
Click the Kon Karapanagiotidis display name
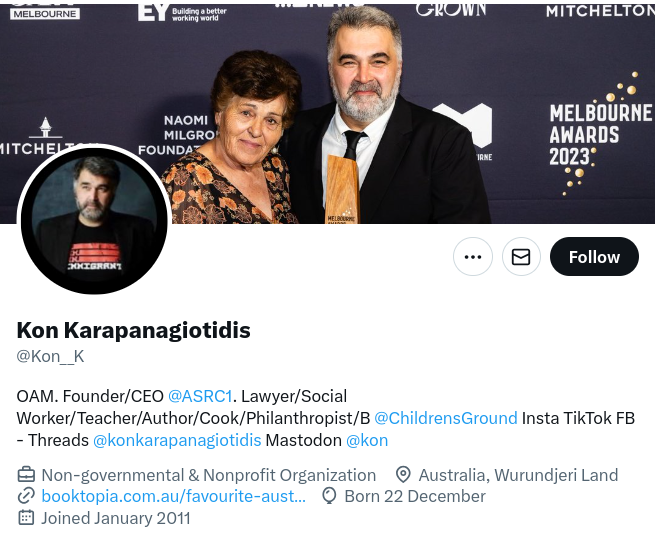tap(133, 330)
